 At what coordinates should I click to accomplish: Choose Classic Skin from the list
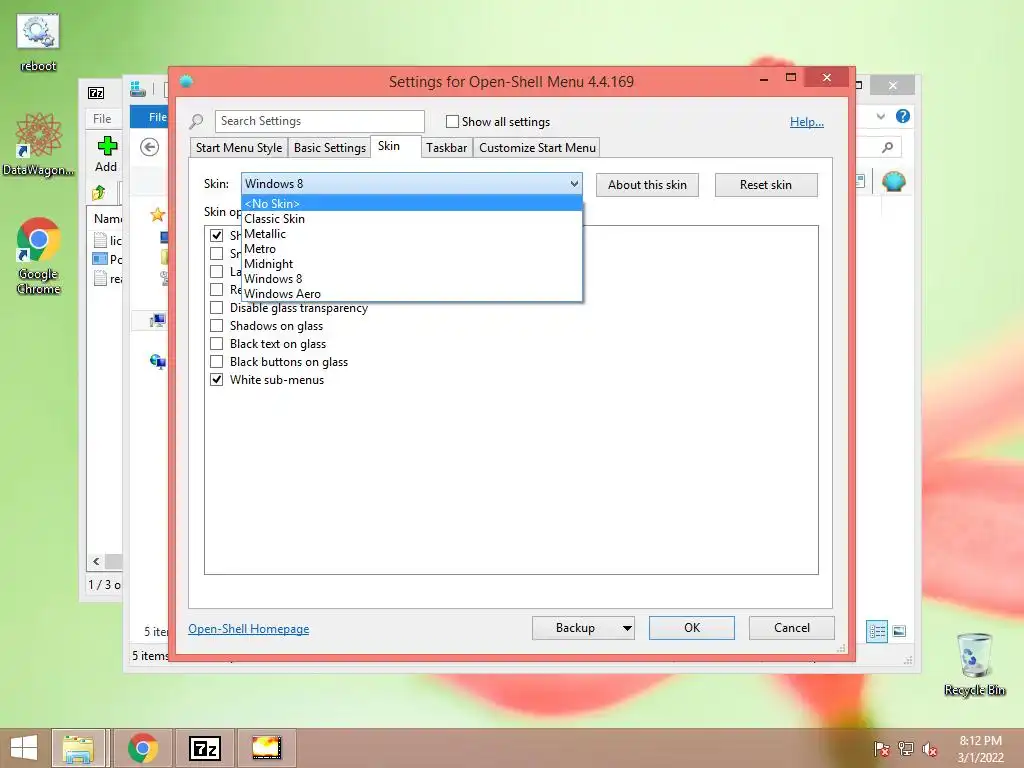coord(411,219)
